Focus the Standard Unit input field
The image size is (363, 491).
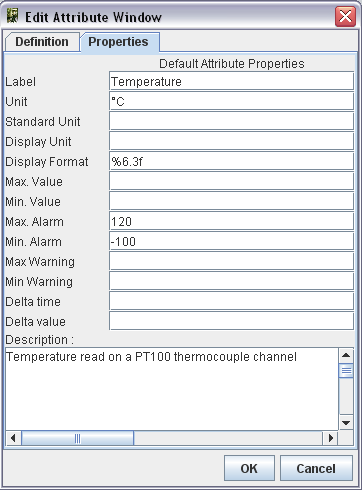232,121
